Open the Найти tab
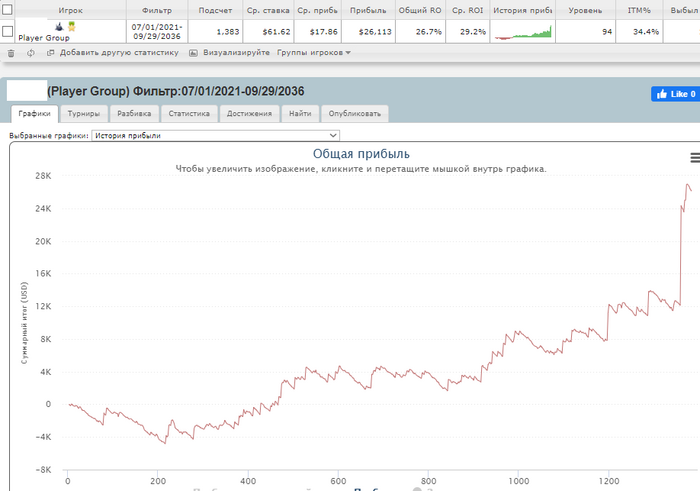This screenshot has width=700, height=491. click(x=300, y=113)
